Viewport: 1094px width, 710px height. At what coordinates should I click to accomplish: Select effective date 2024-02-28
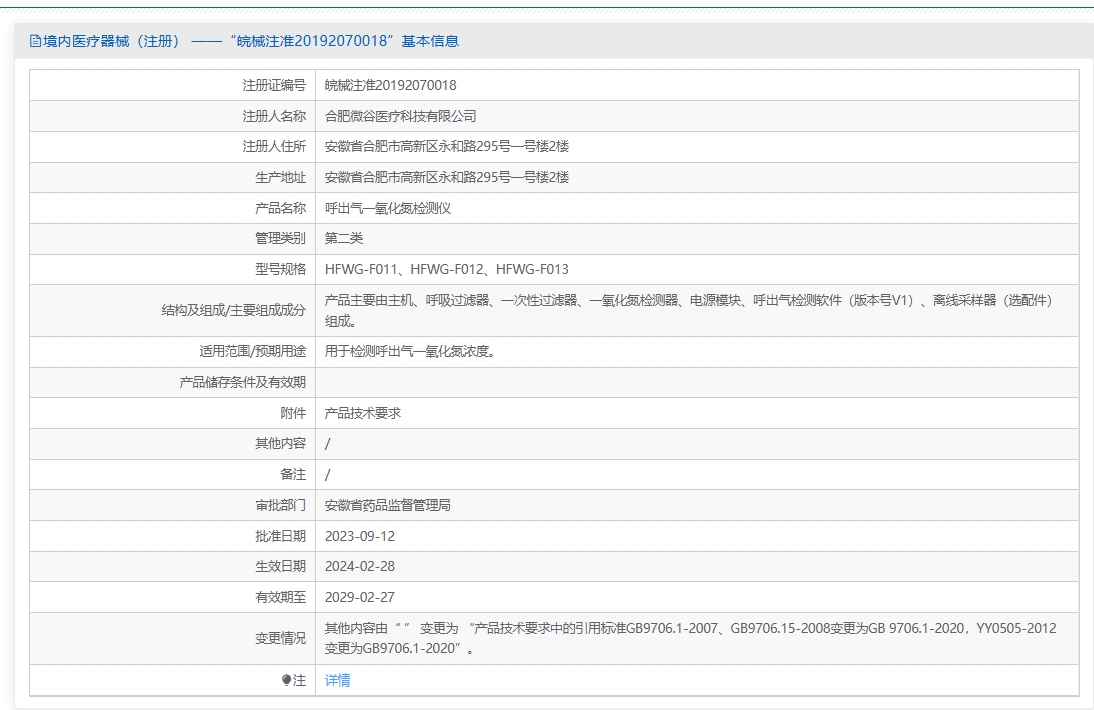pos(360,566)
